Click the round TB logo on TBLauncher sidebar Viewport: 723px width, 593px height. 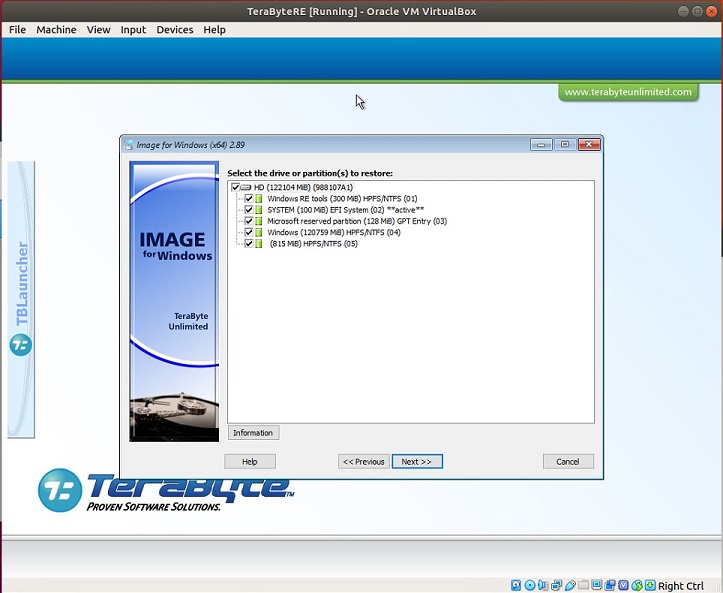pos(21,344)
